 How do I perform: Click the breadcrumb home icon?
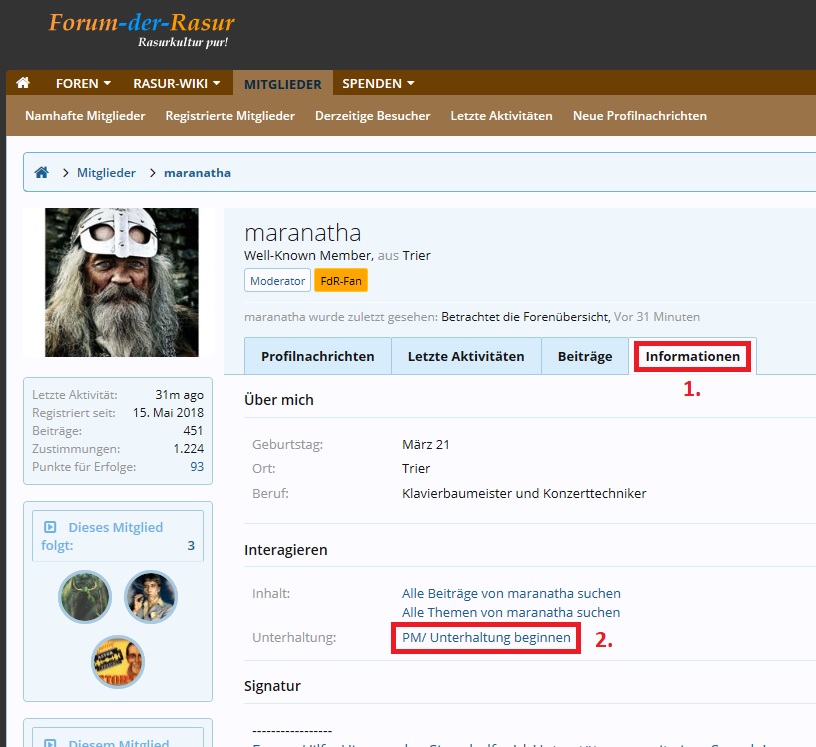[42, 172]
